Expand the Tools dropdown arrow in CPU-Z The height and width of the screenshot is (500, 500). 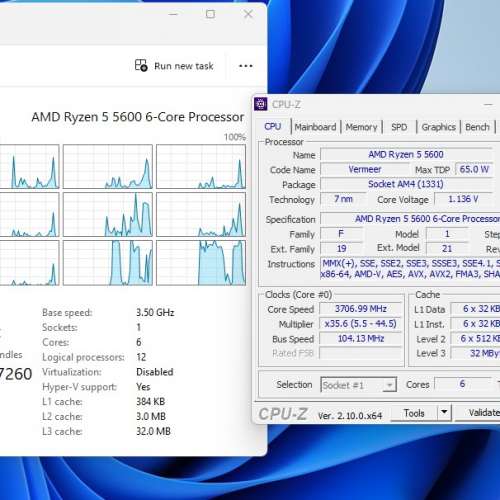[x=444, y=413]
